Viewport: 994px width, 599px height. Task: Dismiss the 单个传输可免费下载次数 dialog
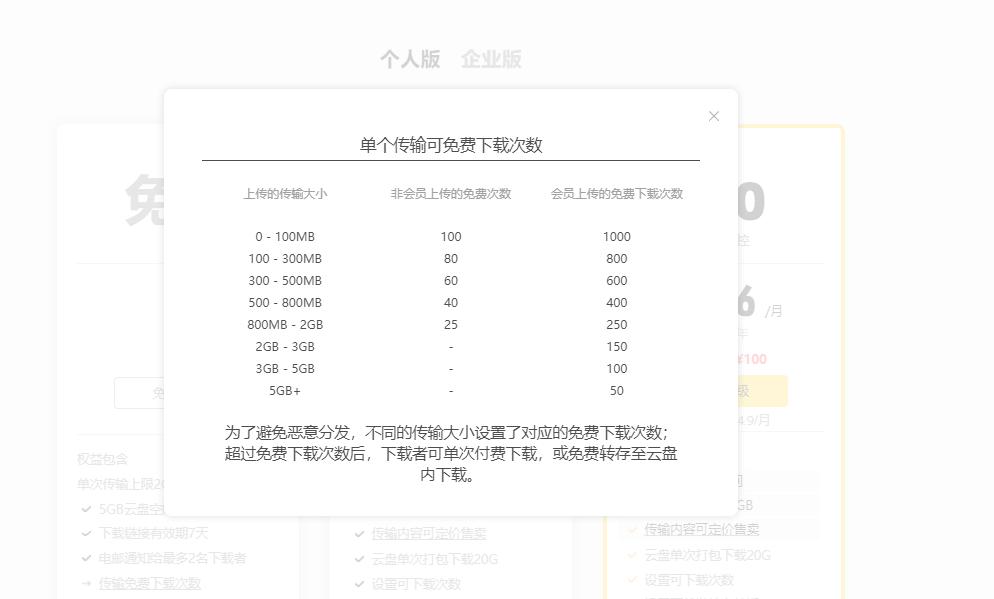714,116
